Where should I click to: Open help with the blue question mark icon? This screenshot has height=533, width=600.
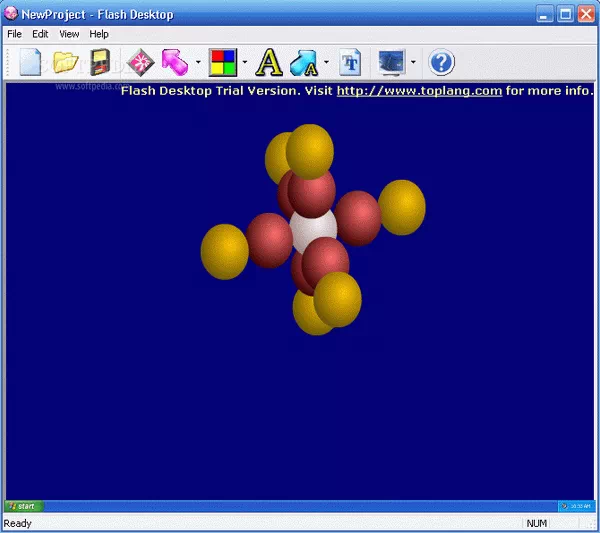[x=441, y=63]
